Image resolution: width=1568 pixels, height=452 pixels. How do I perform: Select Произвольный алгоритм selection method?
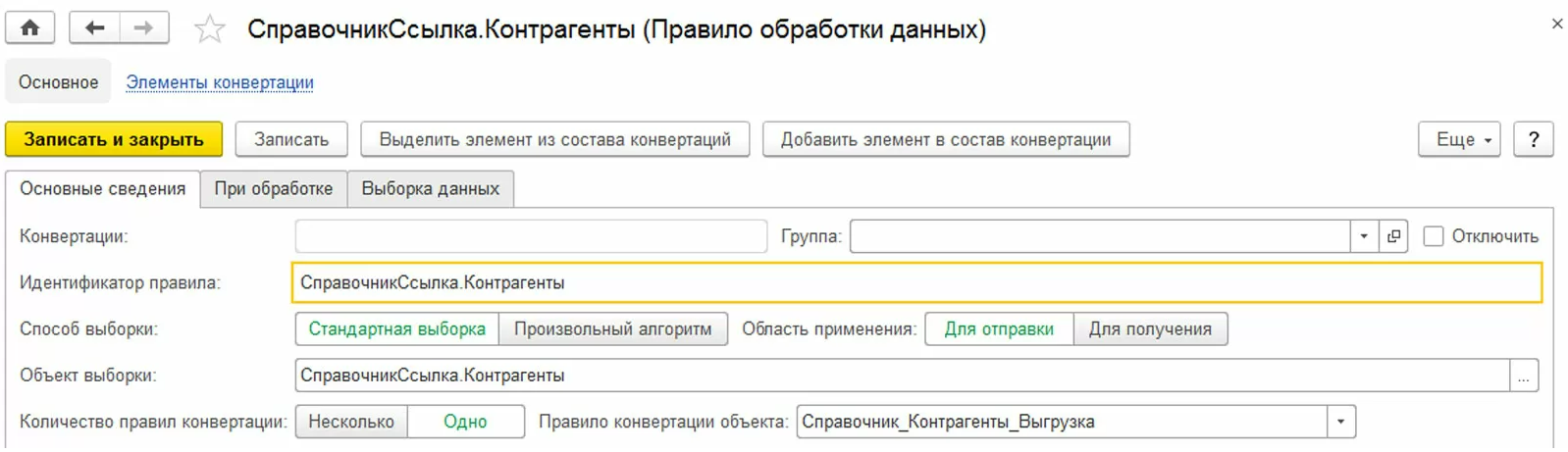[612, 329]
